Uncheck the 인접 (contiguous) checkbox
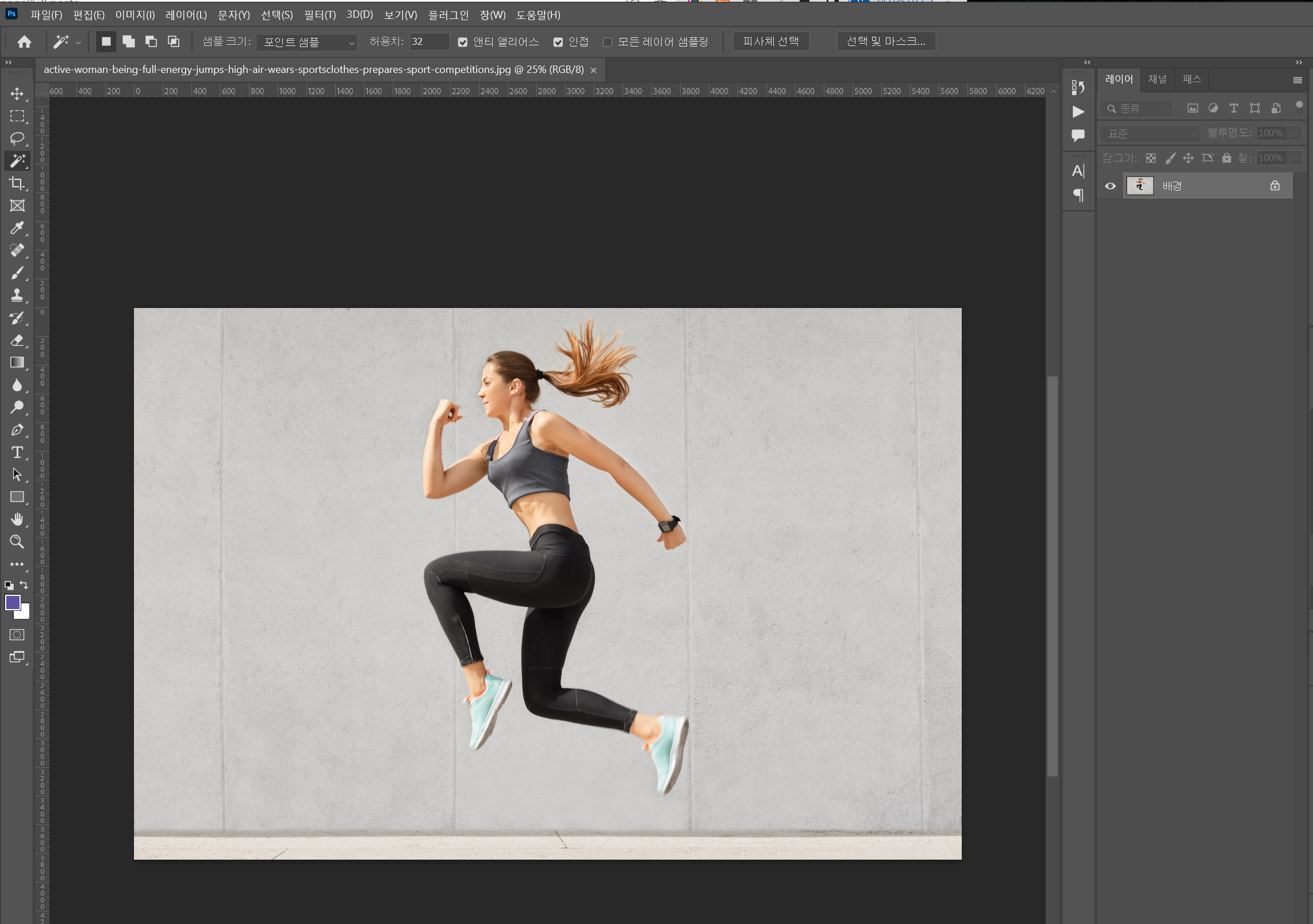 [x=558, y=42]
